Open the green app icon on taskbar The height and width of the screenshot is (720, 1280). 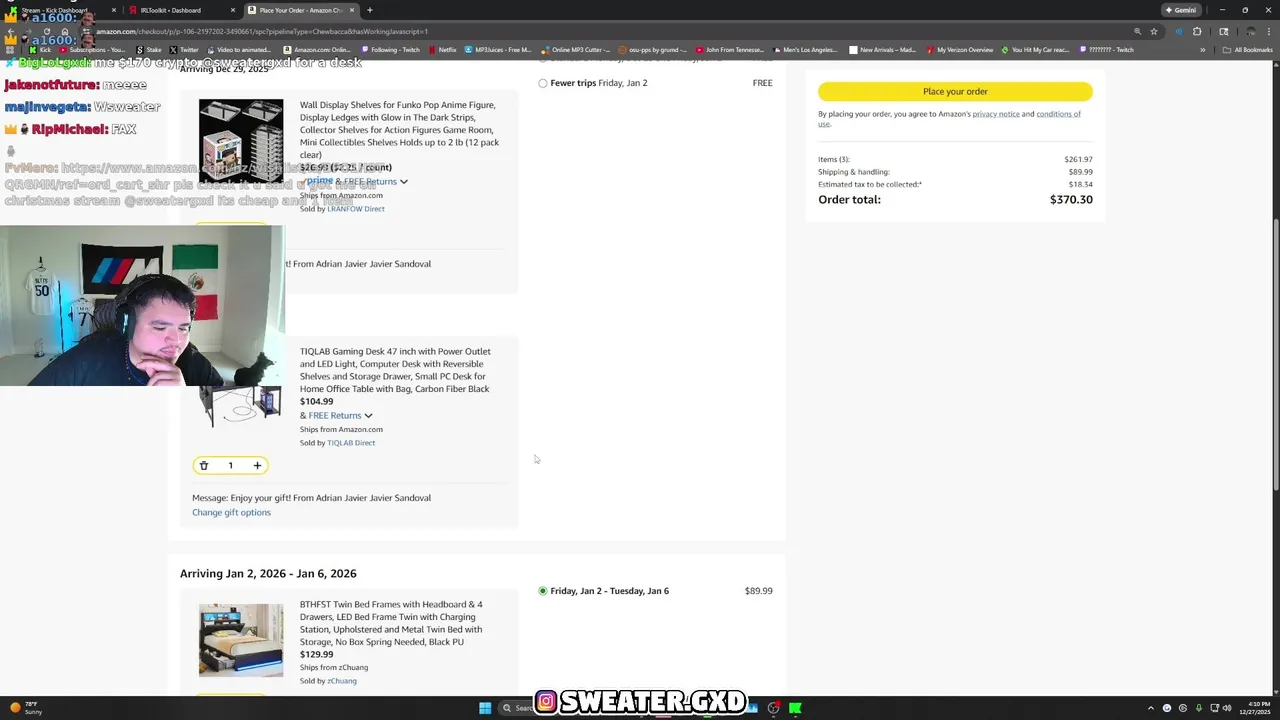pyautogui.click(x=795, y=708)
